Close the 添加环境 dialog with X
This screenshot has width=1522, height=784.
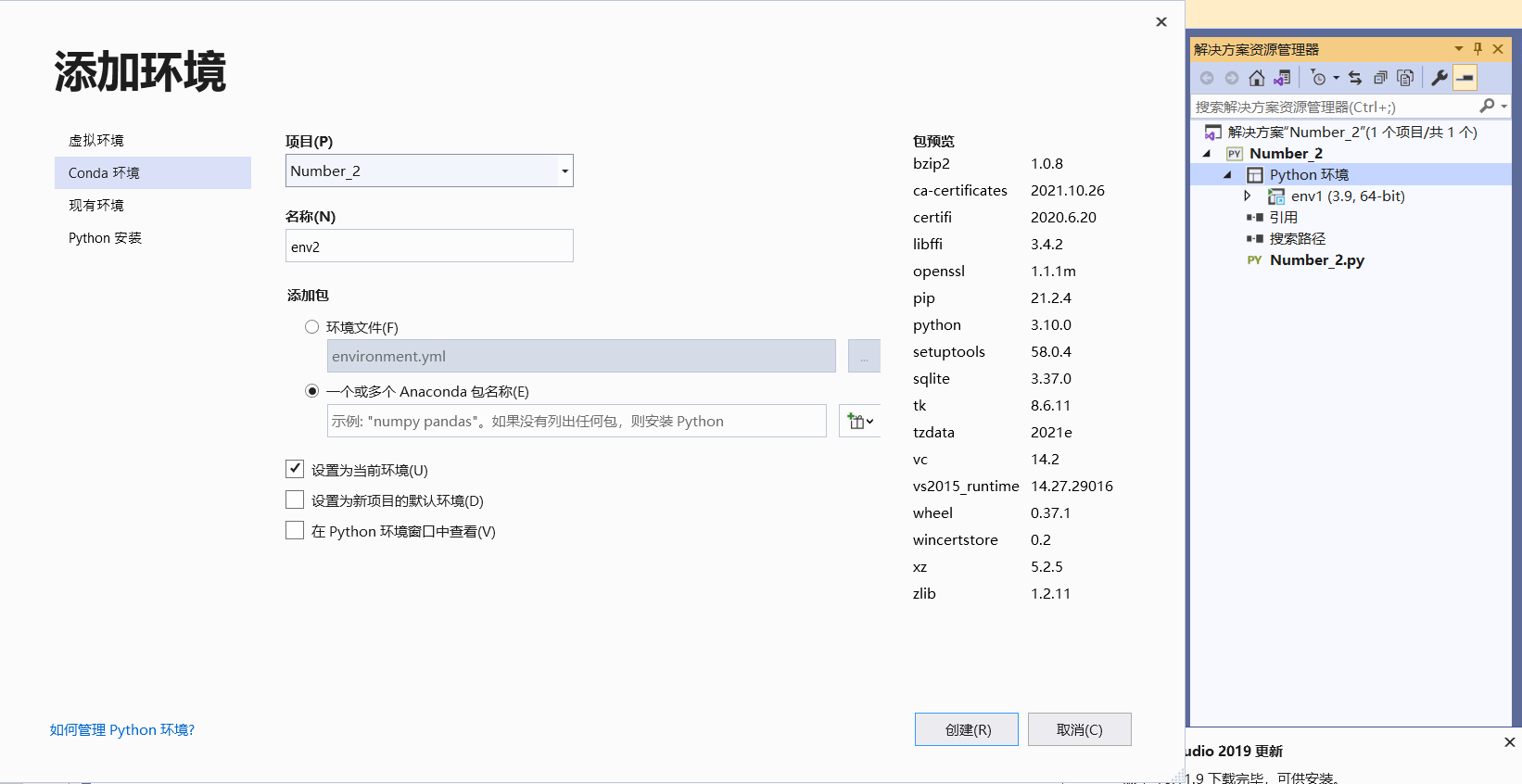click(1161, 21)
